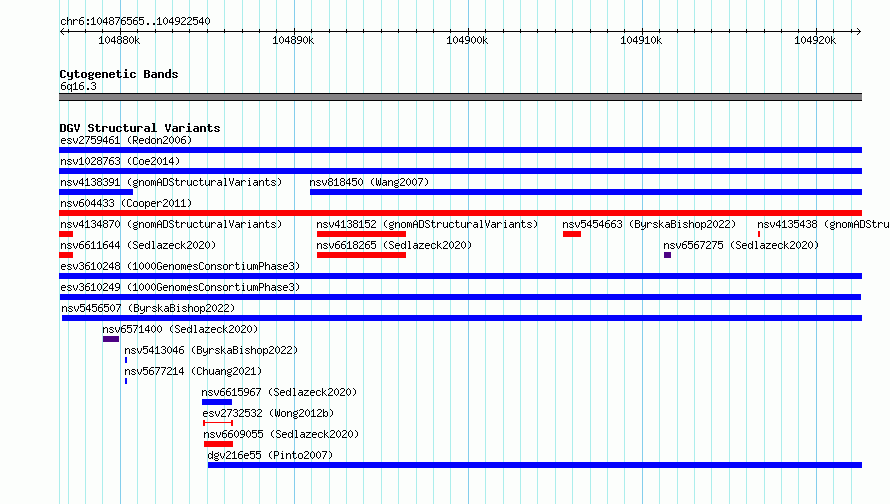The image size is (890, 504).
Task: Select the gray 6q16.3 band bar
Action: [x=460, y=97]
